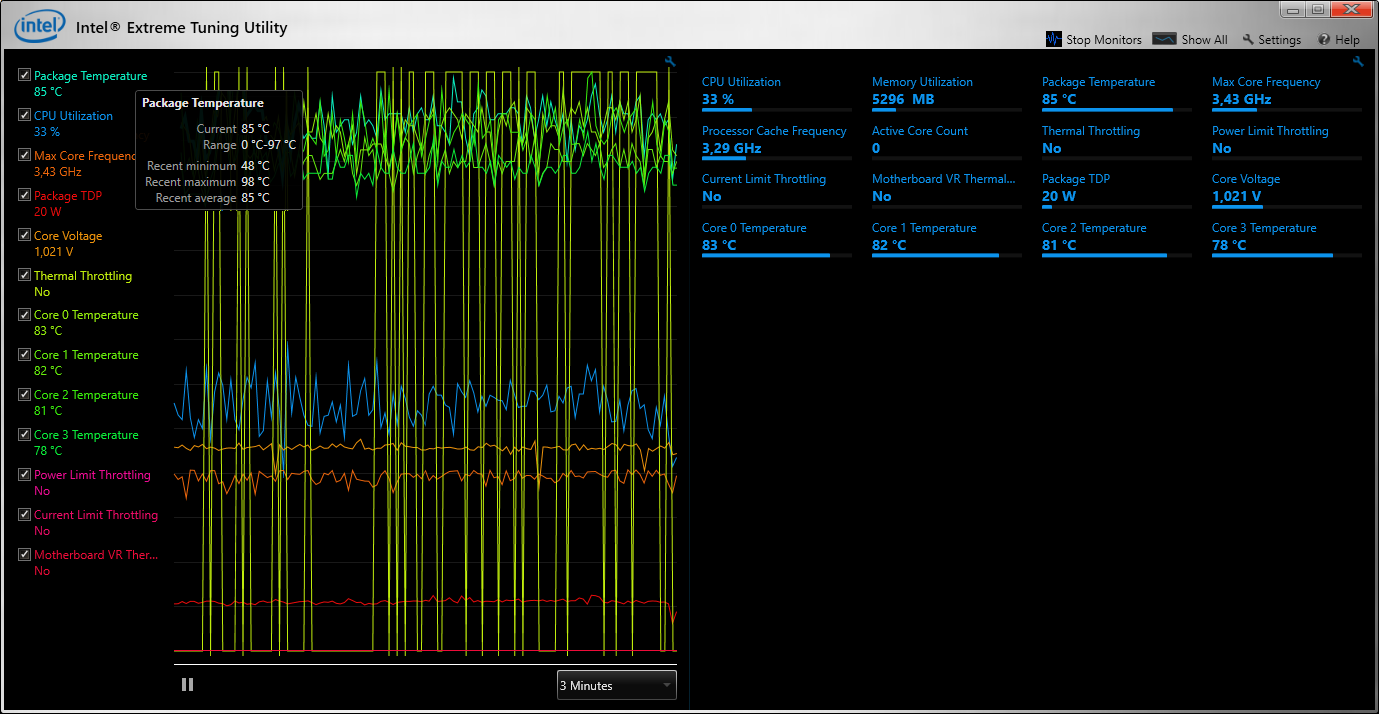The height and width of the screenshot is (714, 1379).
Task: Click Show All button
Action: pos(1190,39)
